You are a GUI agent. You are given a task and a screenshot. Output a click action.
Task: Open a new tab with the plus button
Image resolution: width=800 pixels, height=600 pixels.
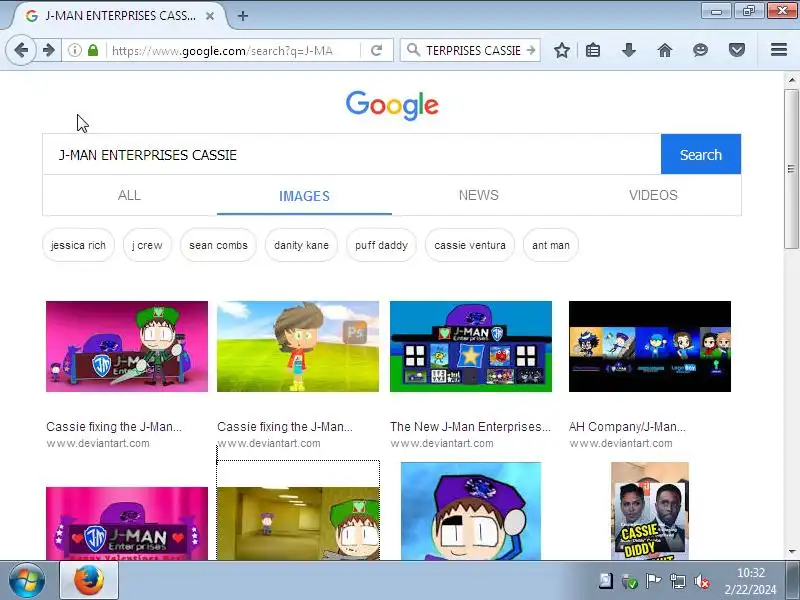coord(243,16)
